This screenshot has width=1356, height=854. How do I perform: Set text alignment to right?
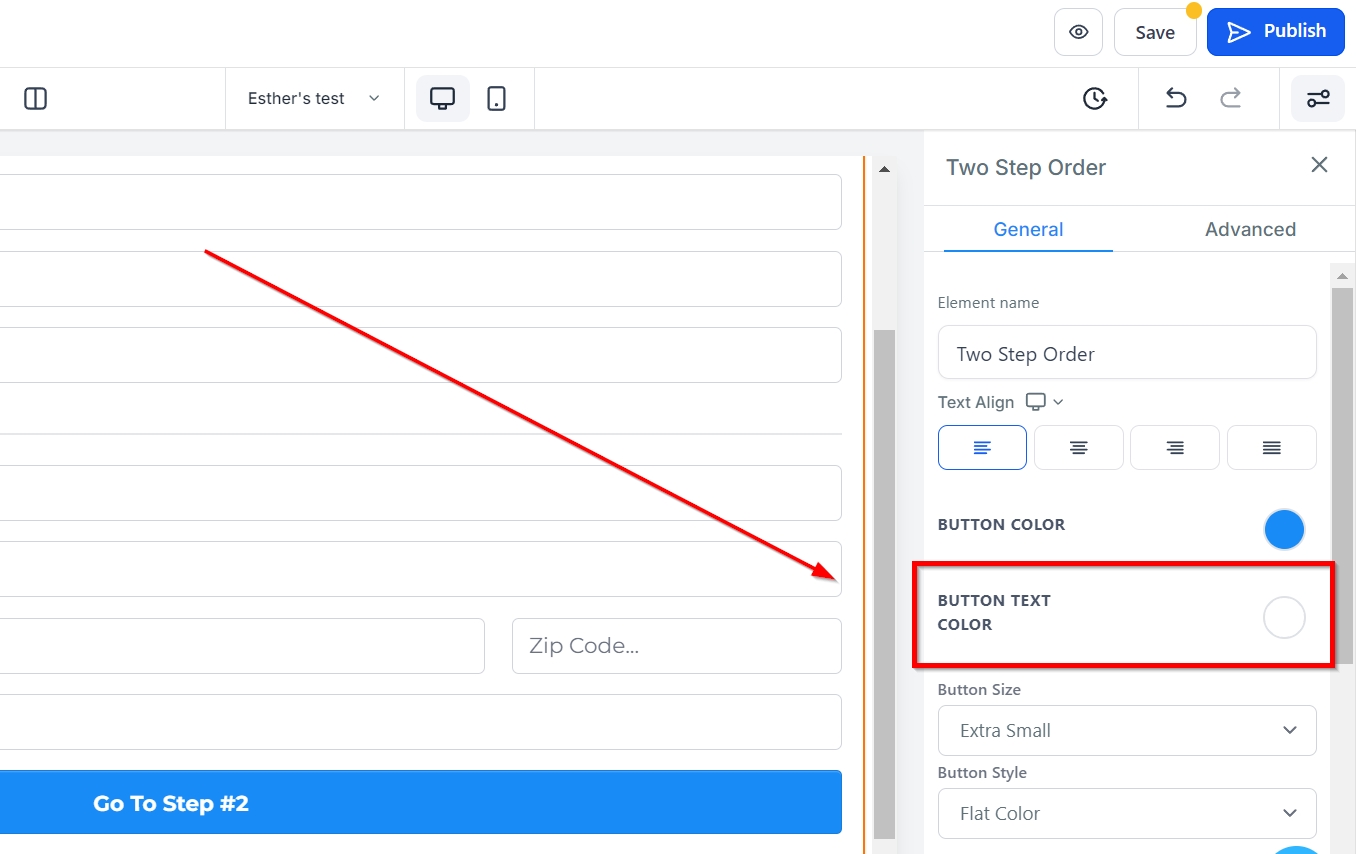tap(1174, 448)
